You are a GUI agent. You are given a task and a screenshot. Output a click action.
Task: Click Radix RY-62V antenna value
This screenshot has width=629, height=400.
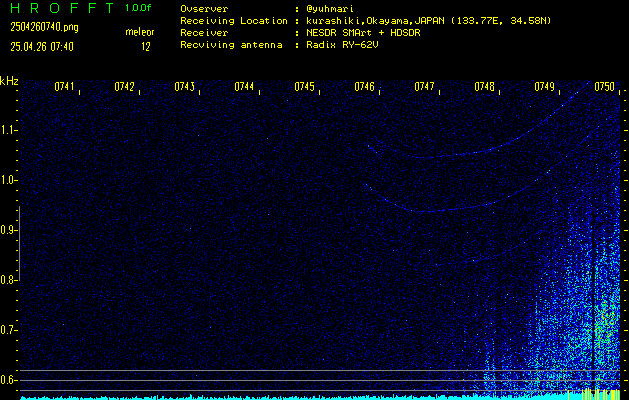click(x=342, y=45)
